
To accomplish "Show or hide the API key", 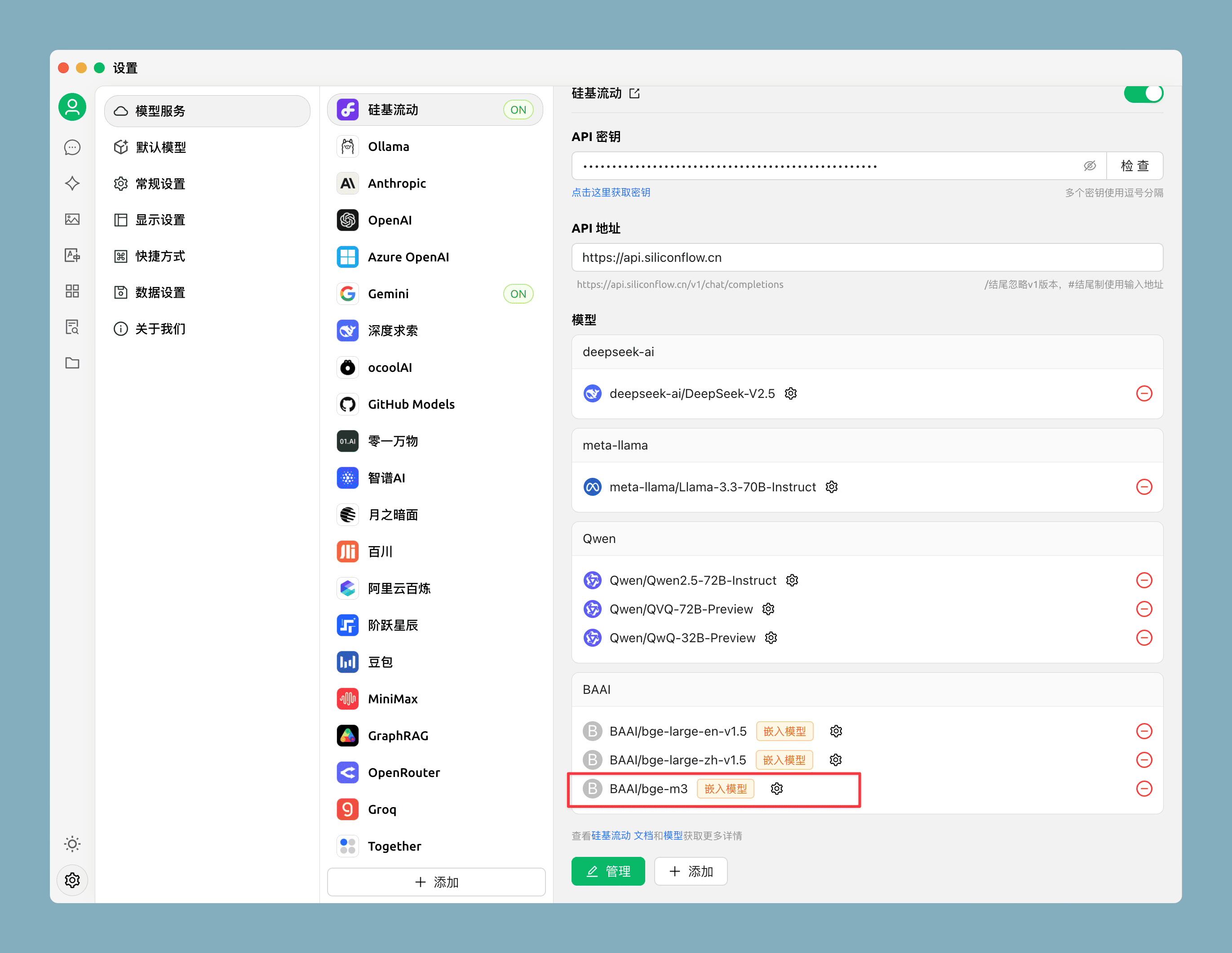I will tap(1090, 166).
